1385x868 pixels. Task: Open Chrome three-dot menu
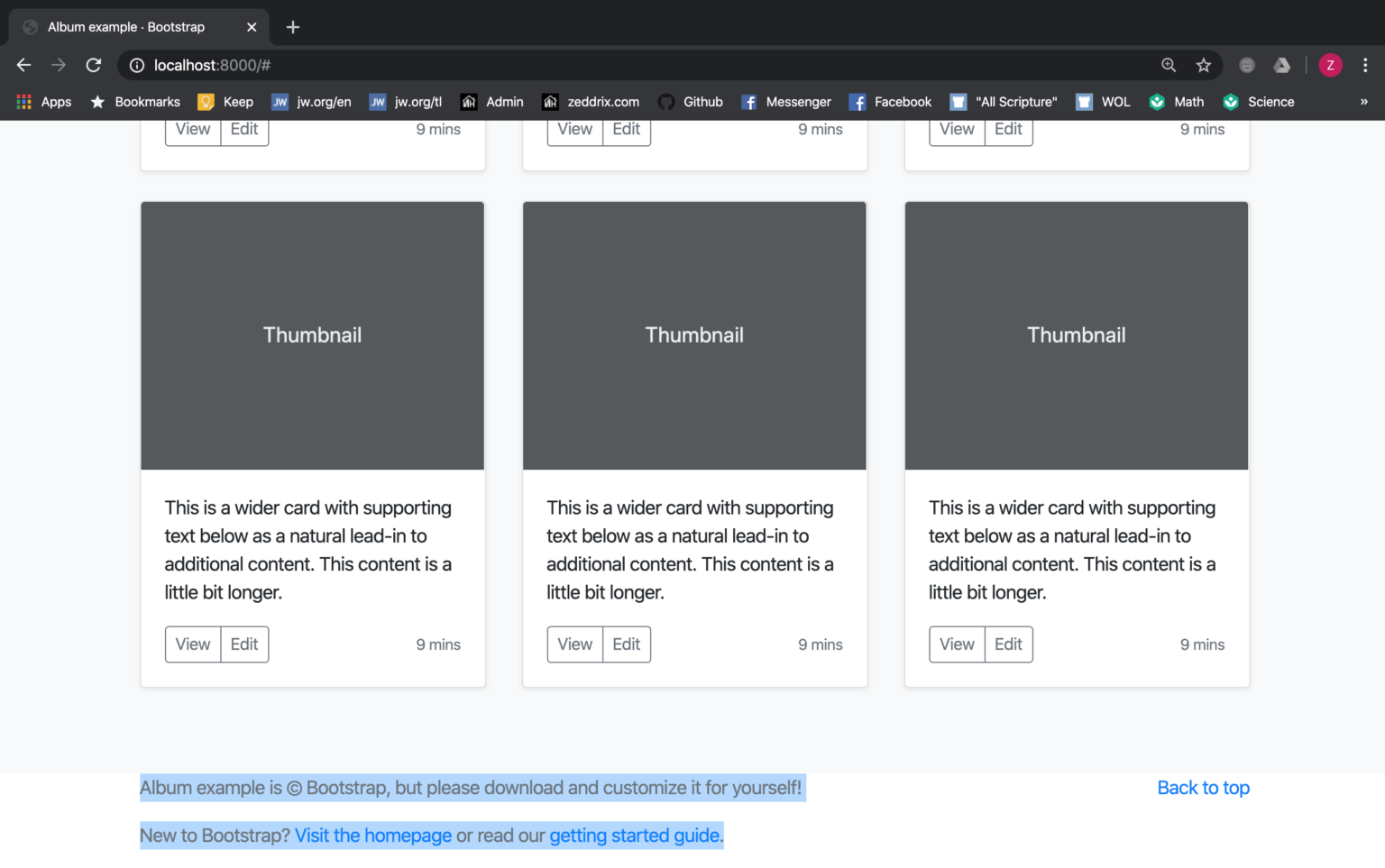(1365, 65)
